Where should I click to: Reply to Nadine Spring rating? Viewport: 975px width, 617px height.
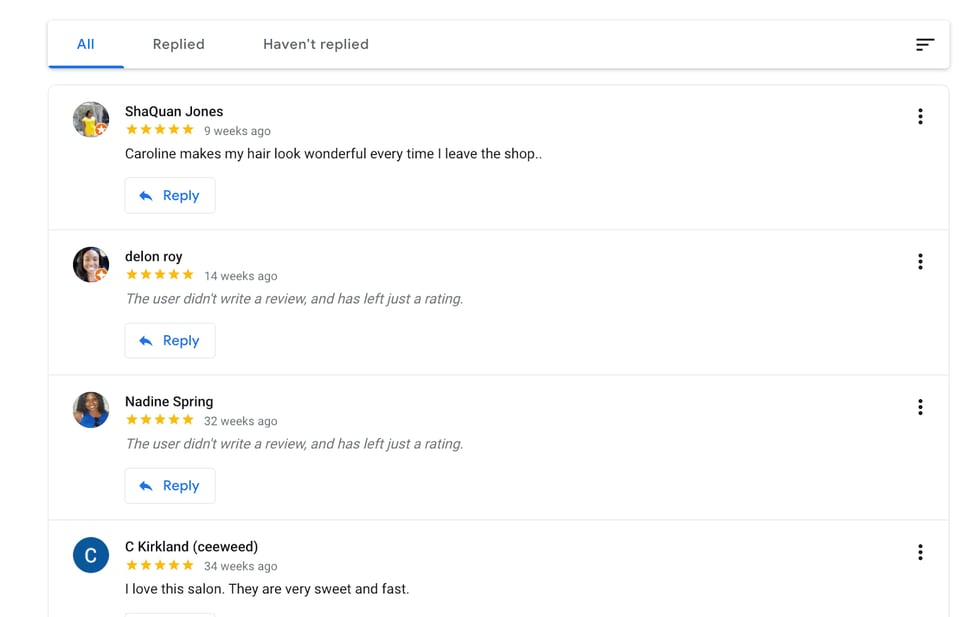[170, 486]
